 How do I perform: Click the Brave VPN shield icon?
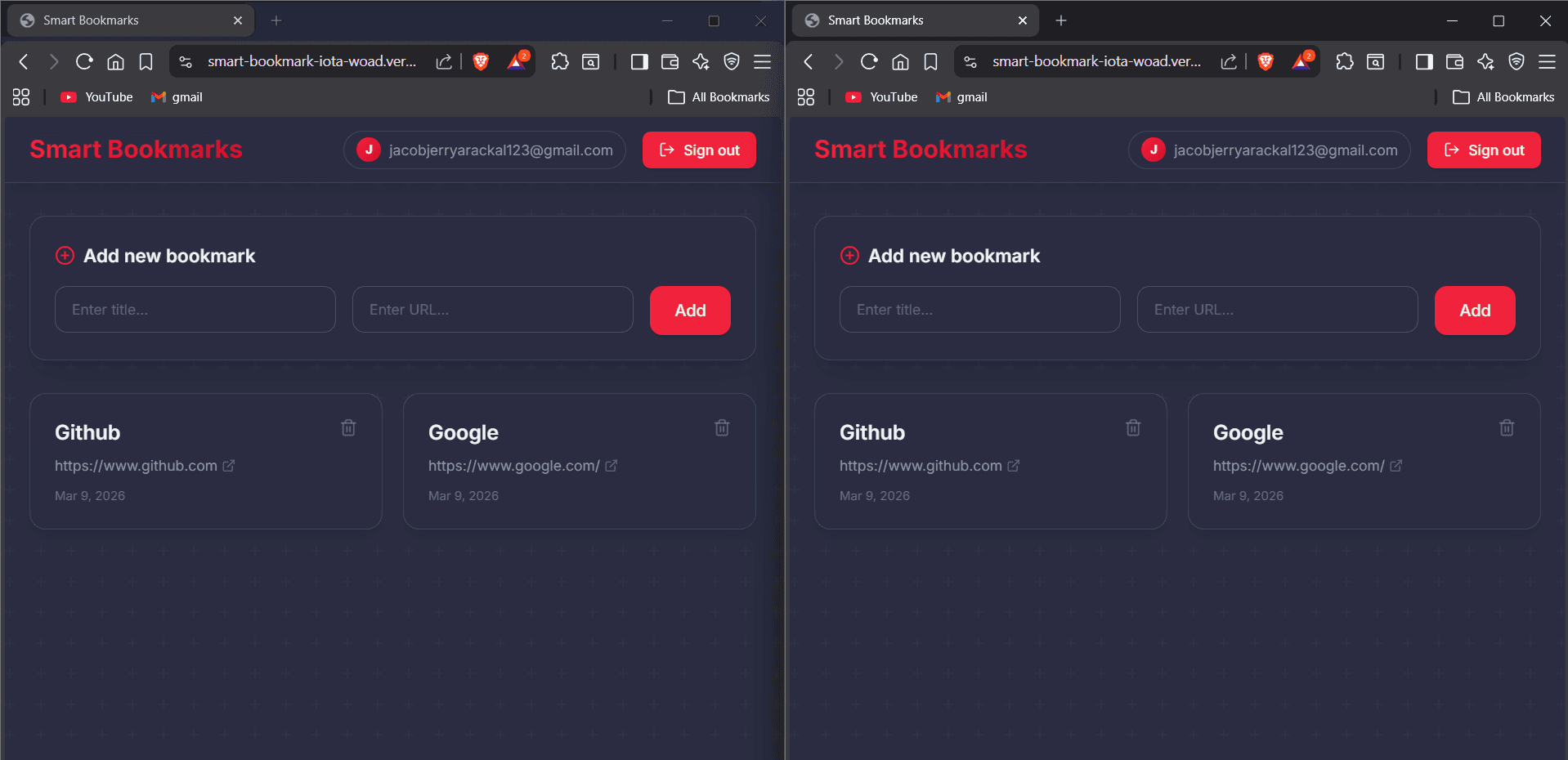[x=730, y=61]
